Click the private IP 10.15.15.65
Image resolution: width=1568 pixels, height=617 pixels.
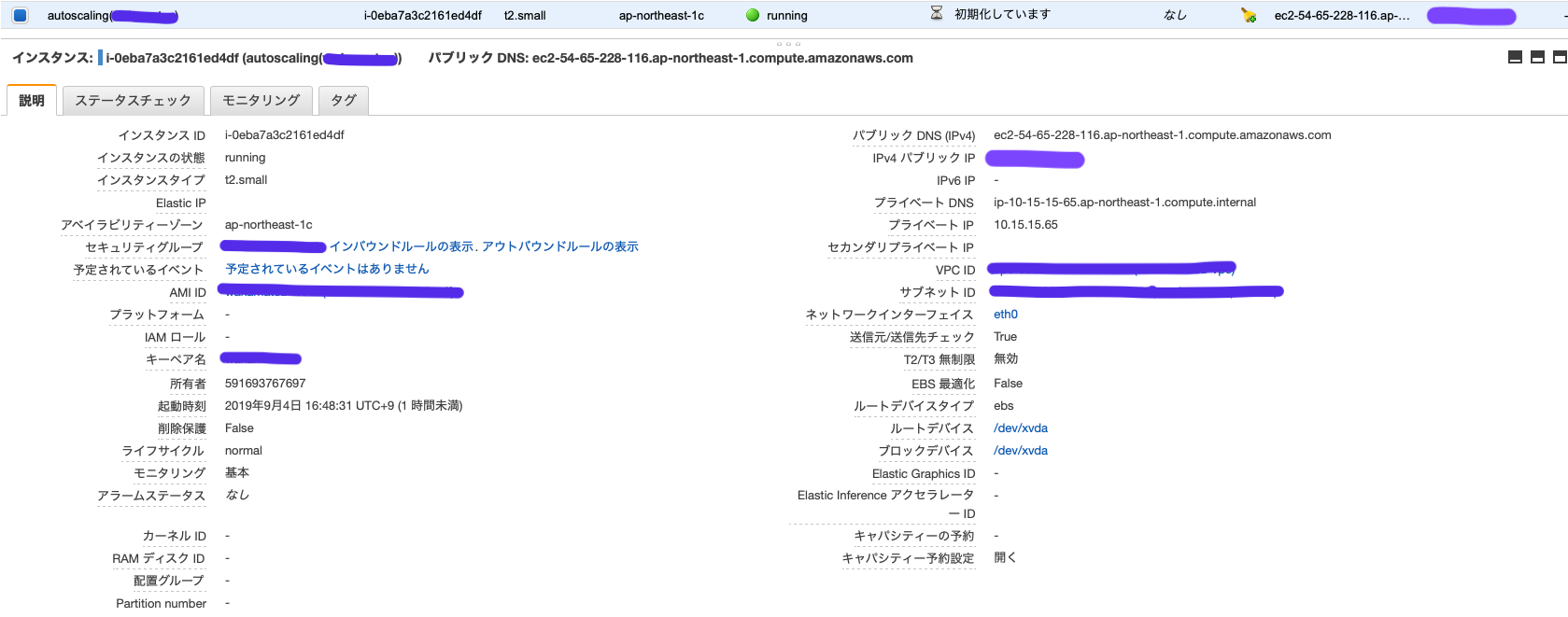click(1026, 225)
